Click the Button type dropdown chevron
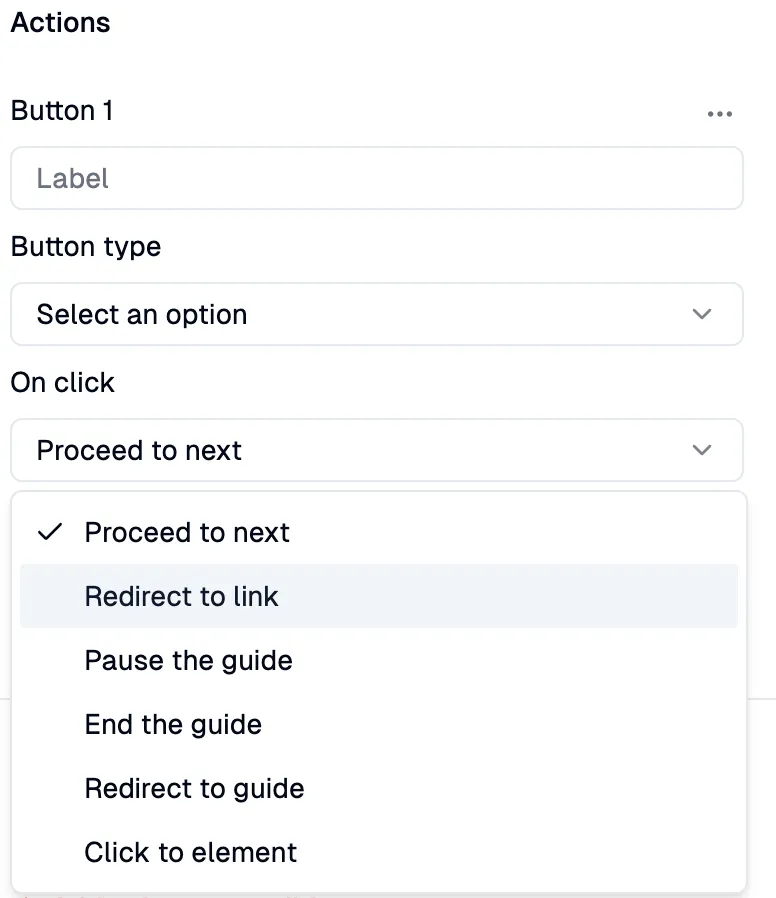 (702, 314)
